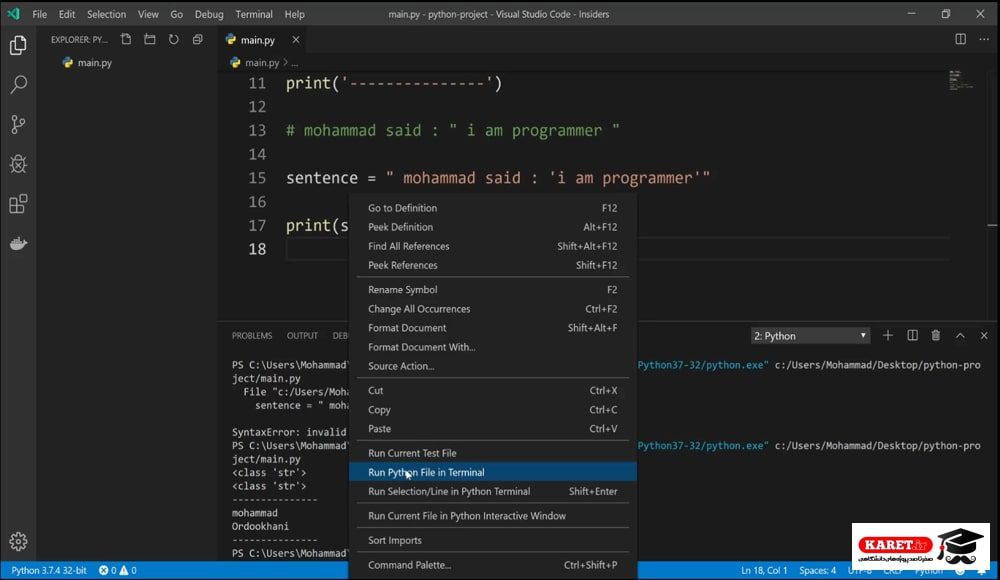Open the Extensions view icon
Screen dimensions: 1000x580
pos(18,204)
